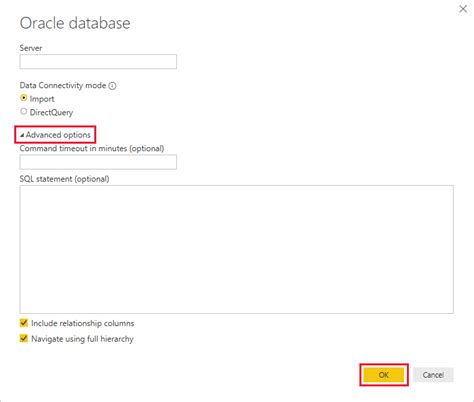Click the Command timeout in minutes field
This screenshot has width=474, height=402.
click(98, 162)
